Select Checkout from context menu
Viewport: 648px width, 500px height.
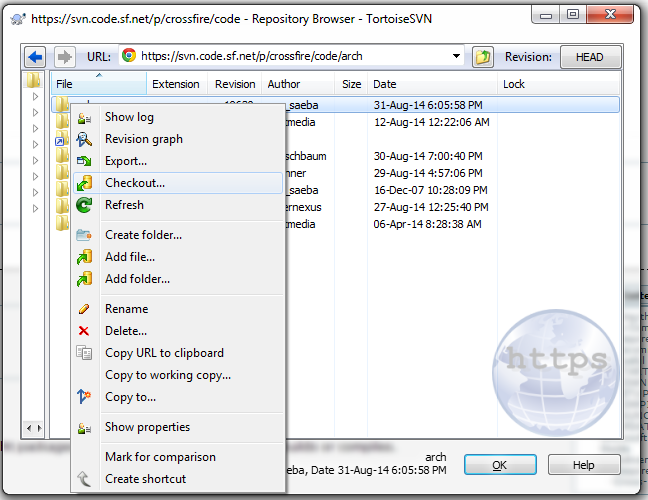tap(135, 183)
